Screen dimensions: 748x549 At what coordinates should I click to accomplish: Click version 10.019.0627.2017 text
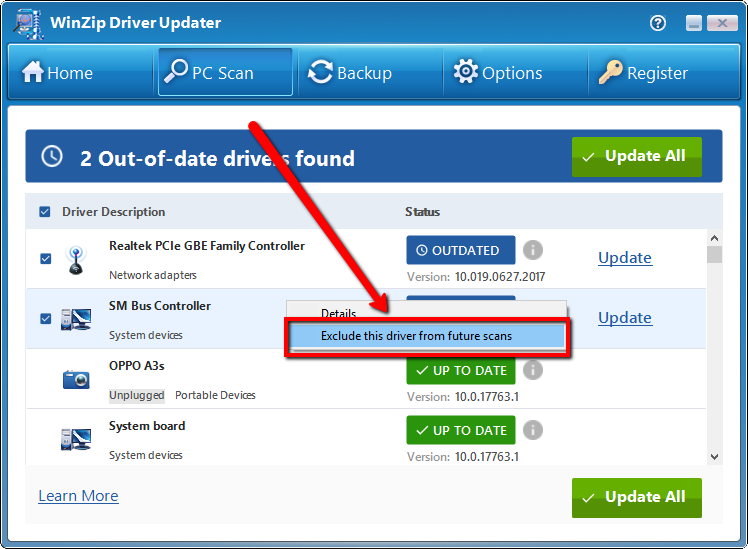coord(499,277)
